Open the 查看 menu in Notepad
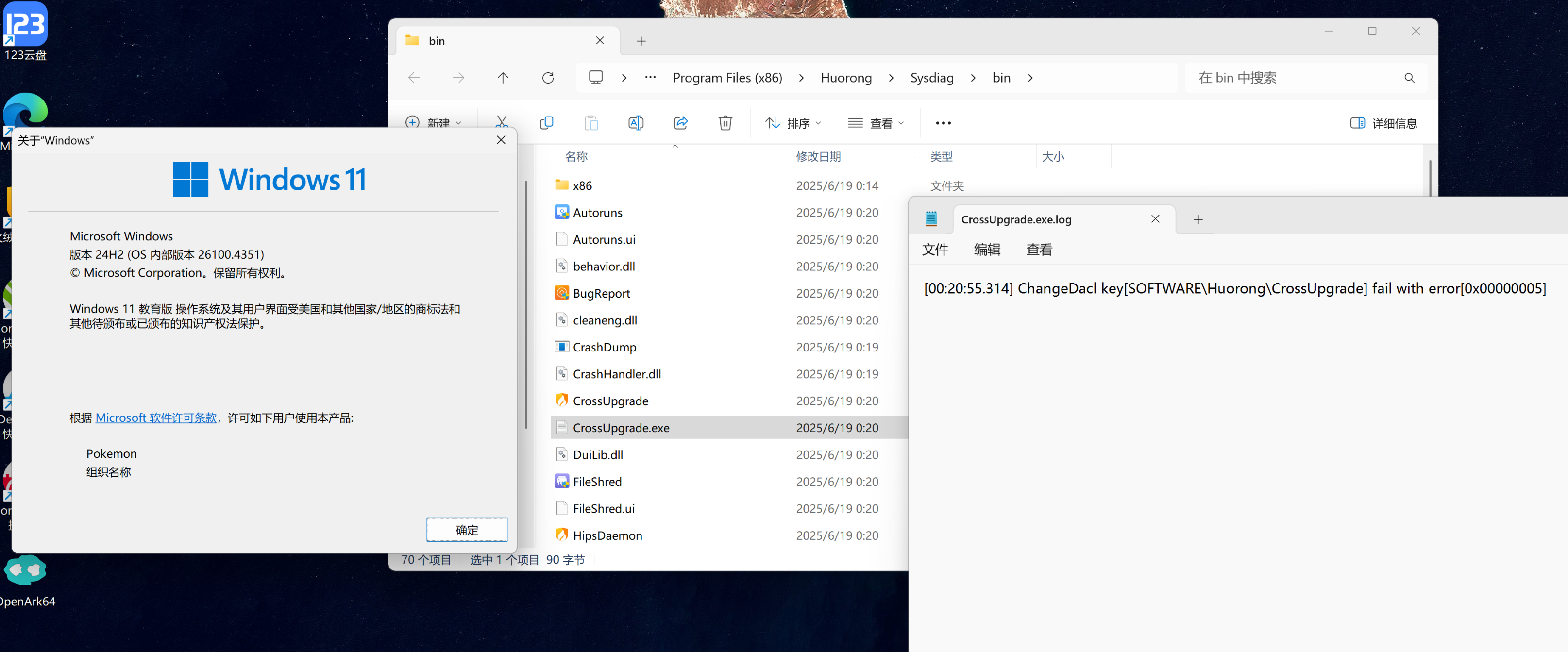The width and height of the screenshot is (1568, 652). (x=1039, y=250)
